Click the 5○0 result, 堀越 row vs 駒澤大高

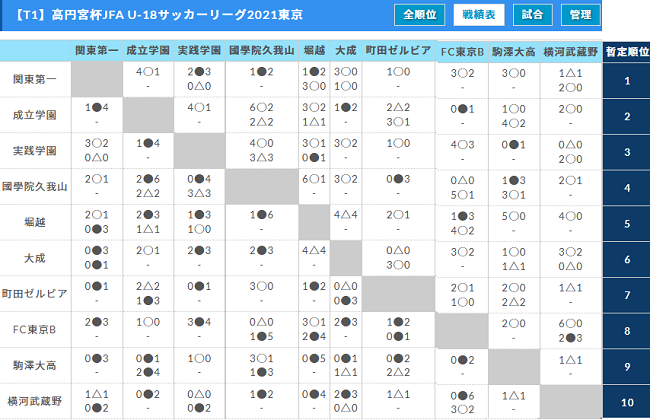pos(514,216)
